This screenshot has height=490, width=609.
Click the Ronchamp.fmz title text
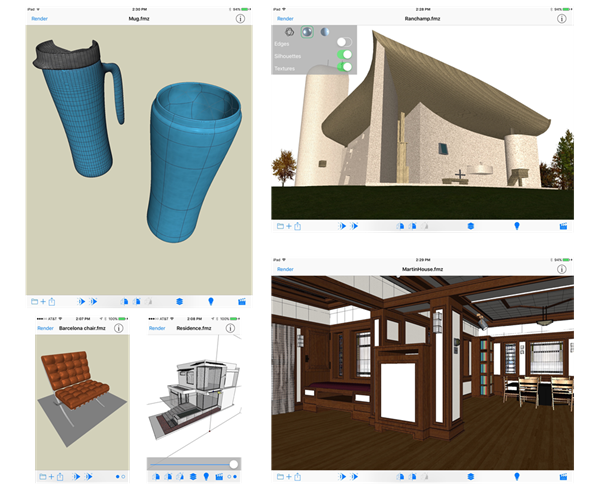click(x=422, y=19)
